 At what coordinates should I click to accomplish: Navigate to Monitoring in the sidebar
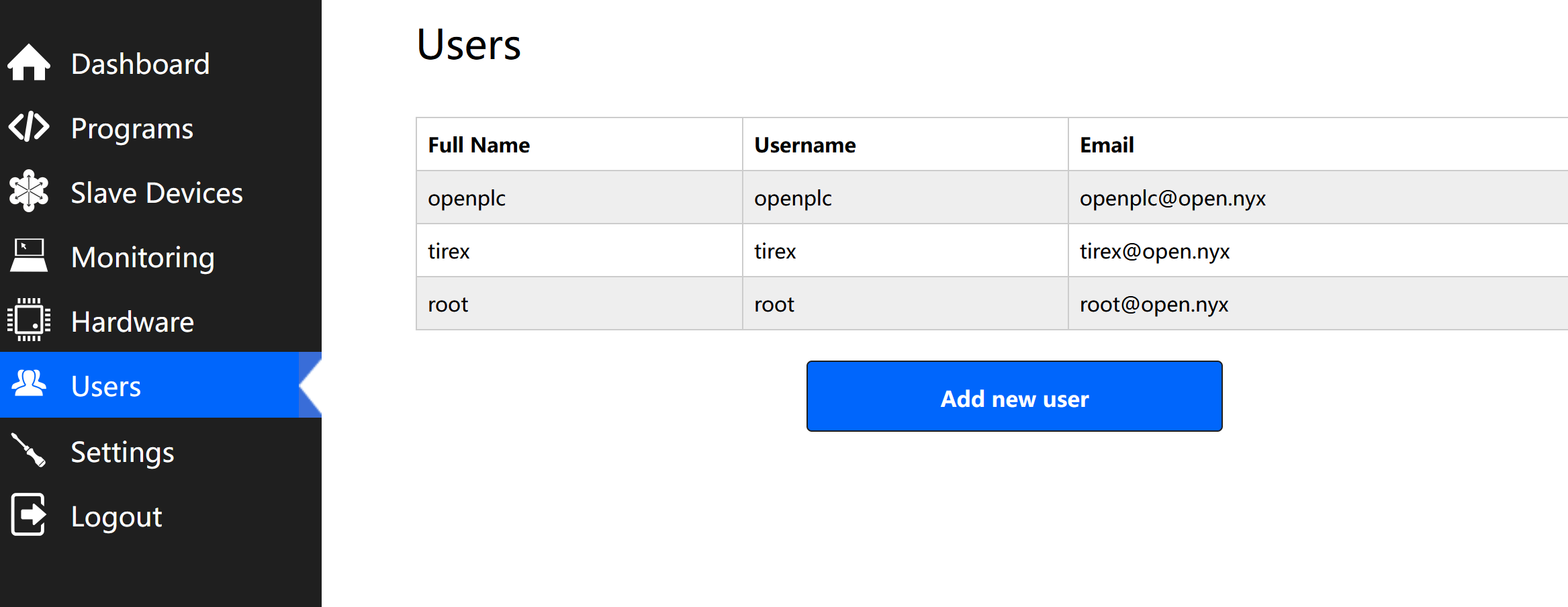coord(143,258)
